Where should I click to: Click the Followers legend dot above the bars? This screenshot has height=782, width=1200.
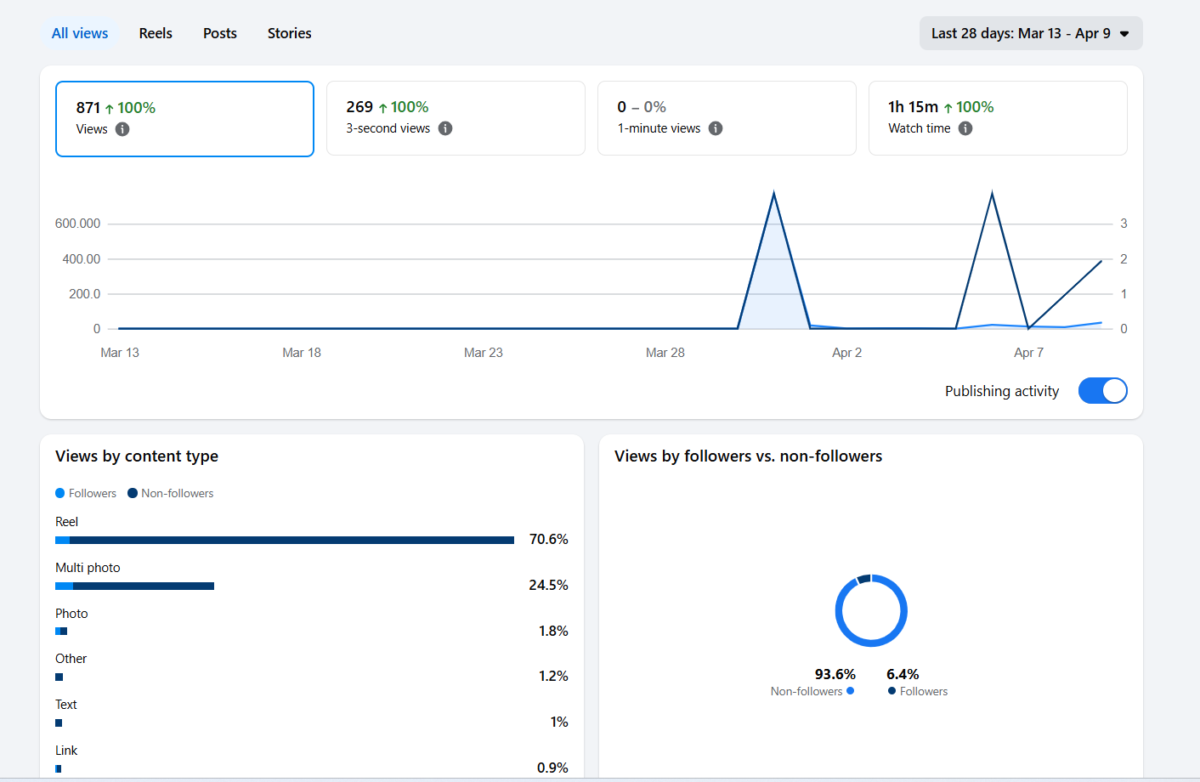(60, 492)
